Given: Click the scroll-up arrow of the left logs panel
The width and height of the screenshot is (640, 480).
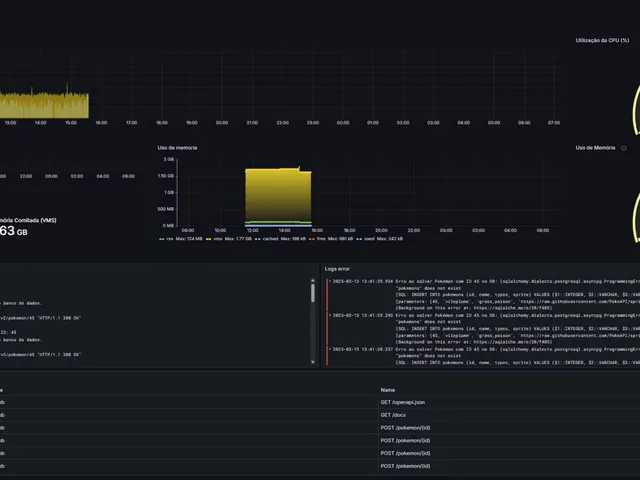Looking at the screenshot, I should point(313,281).
